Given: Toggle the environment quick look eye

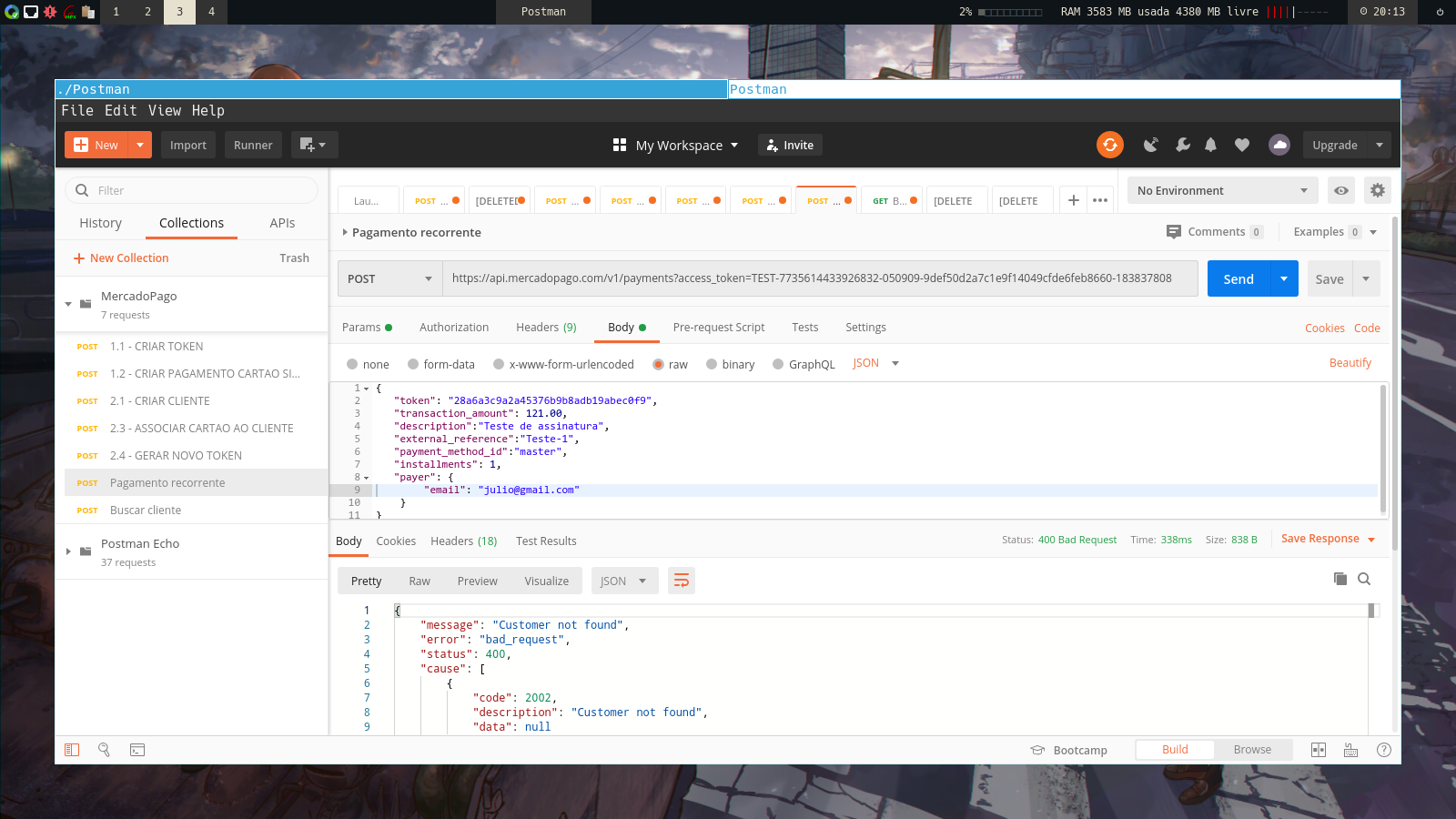Looking at the screenshot, I should 1341,190.
